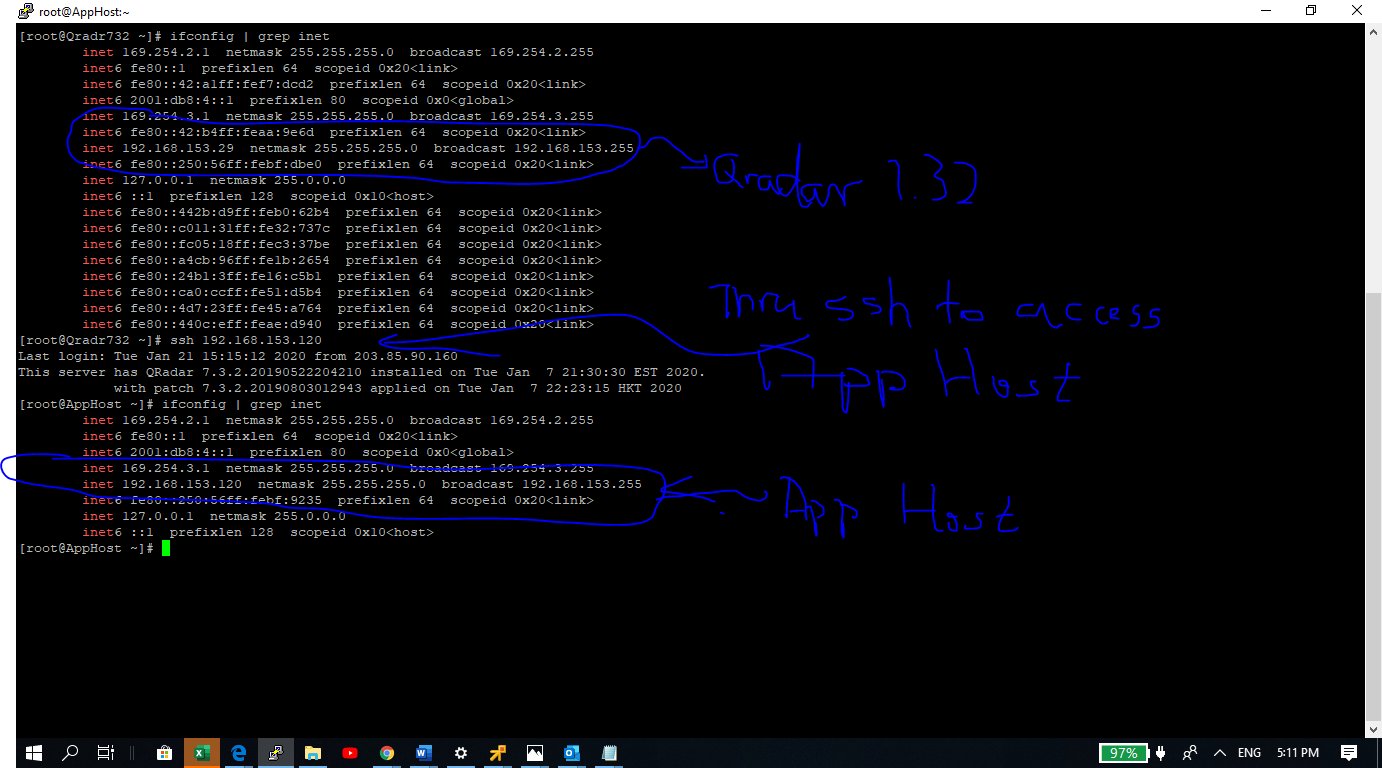This screenshot has width=1382, height=768.
Task: Click 'inet6 fe80::250:56ff:febf:dbe0' line
Action: (x=338, y=164)
